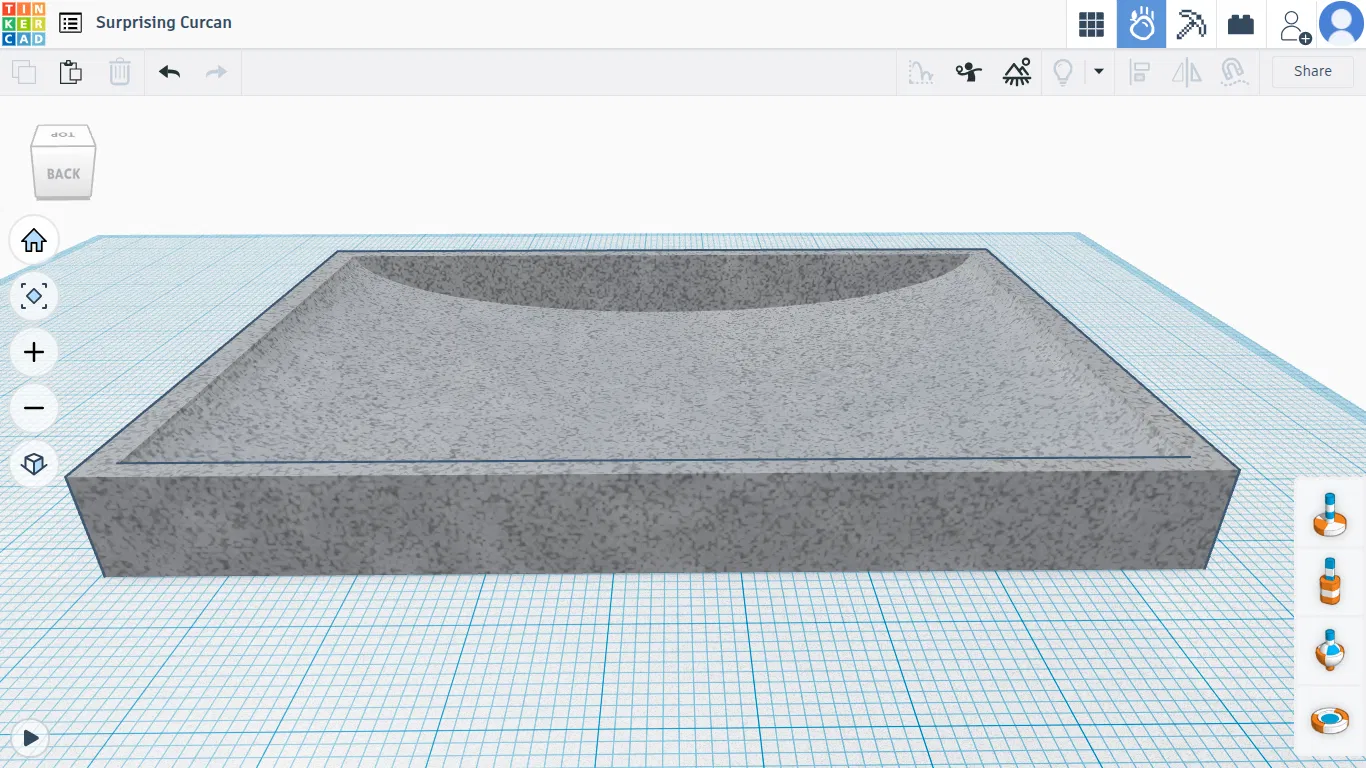The width and height of the screenshot is (1366, 768).
Task: Switch to 3D design grid view
Action: coord(1091,24)
